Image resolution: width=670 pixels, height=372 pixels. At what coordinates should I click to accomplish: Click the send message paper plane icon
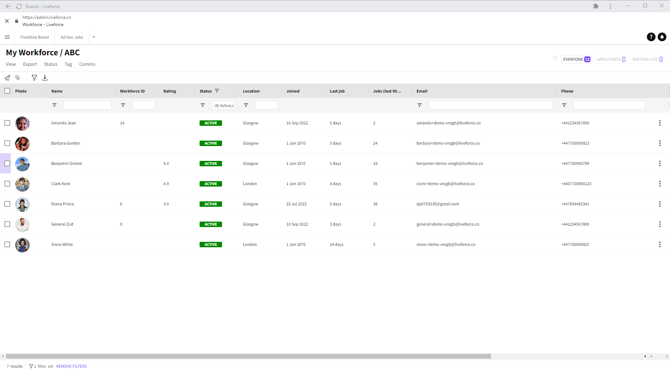[x=7, y=78]
